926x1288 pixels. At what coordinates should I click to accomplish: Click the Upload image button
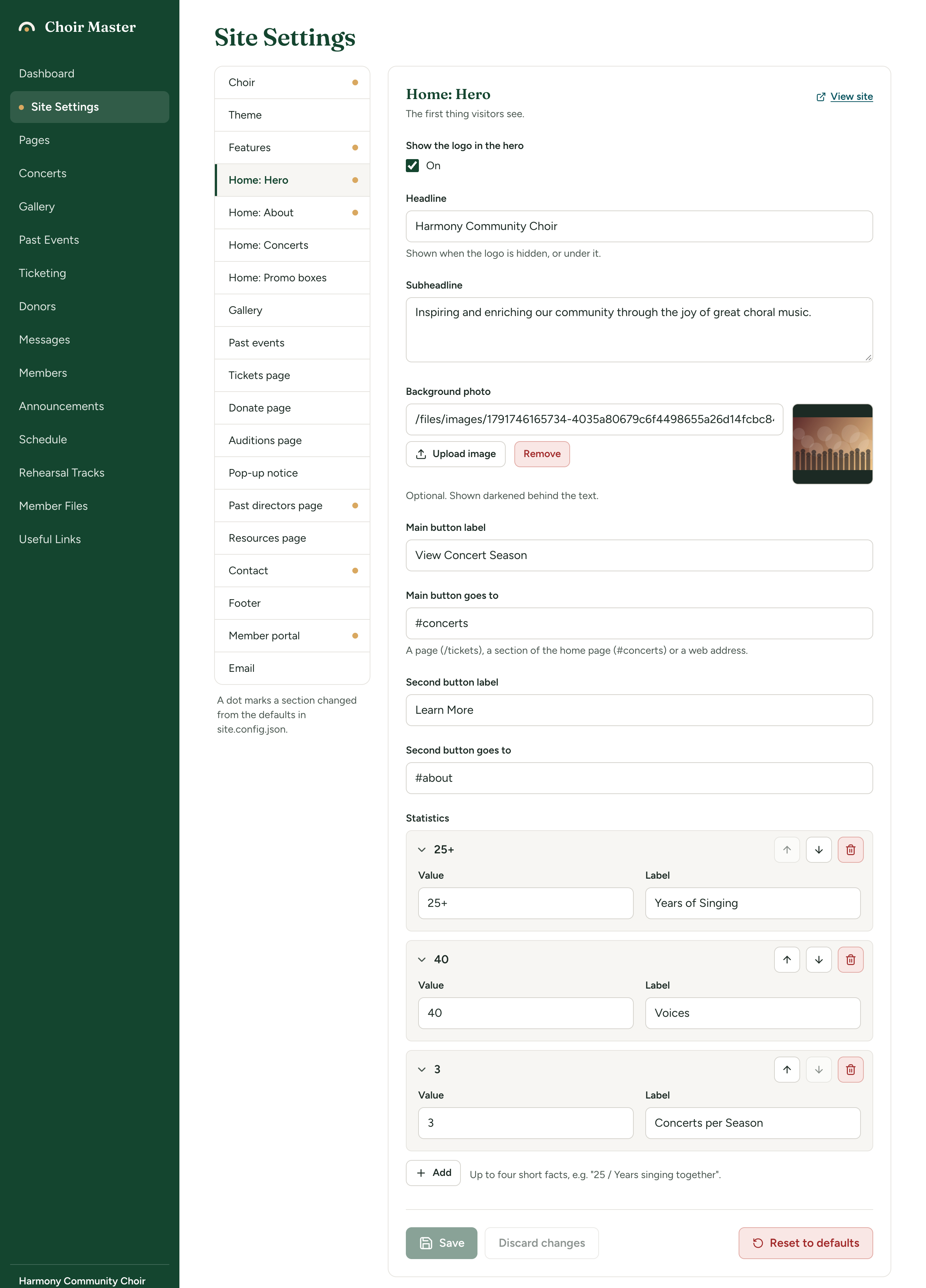(455, 454)
